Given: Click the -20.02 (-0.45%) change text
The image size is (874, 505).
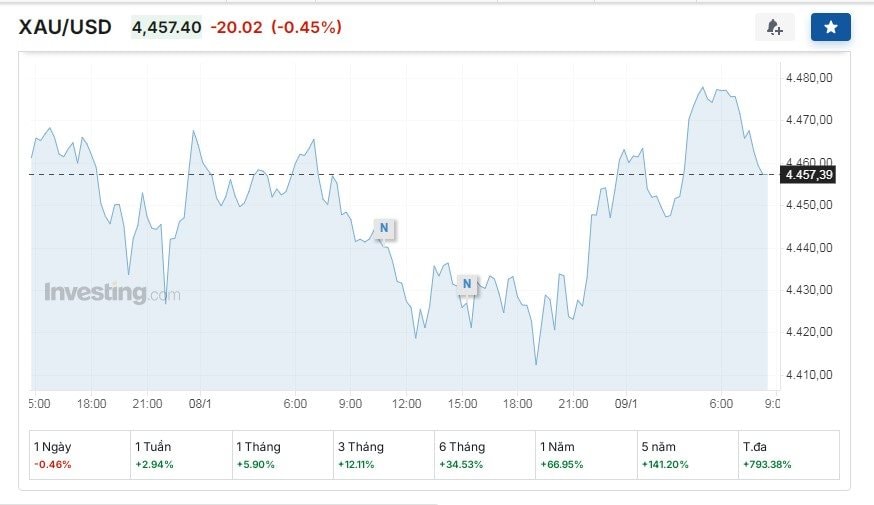Looking at the screenshot, I should (x=276, y=27).
